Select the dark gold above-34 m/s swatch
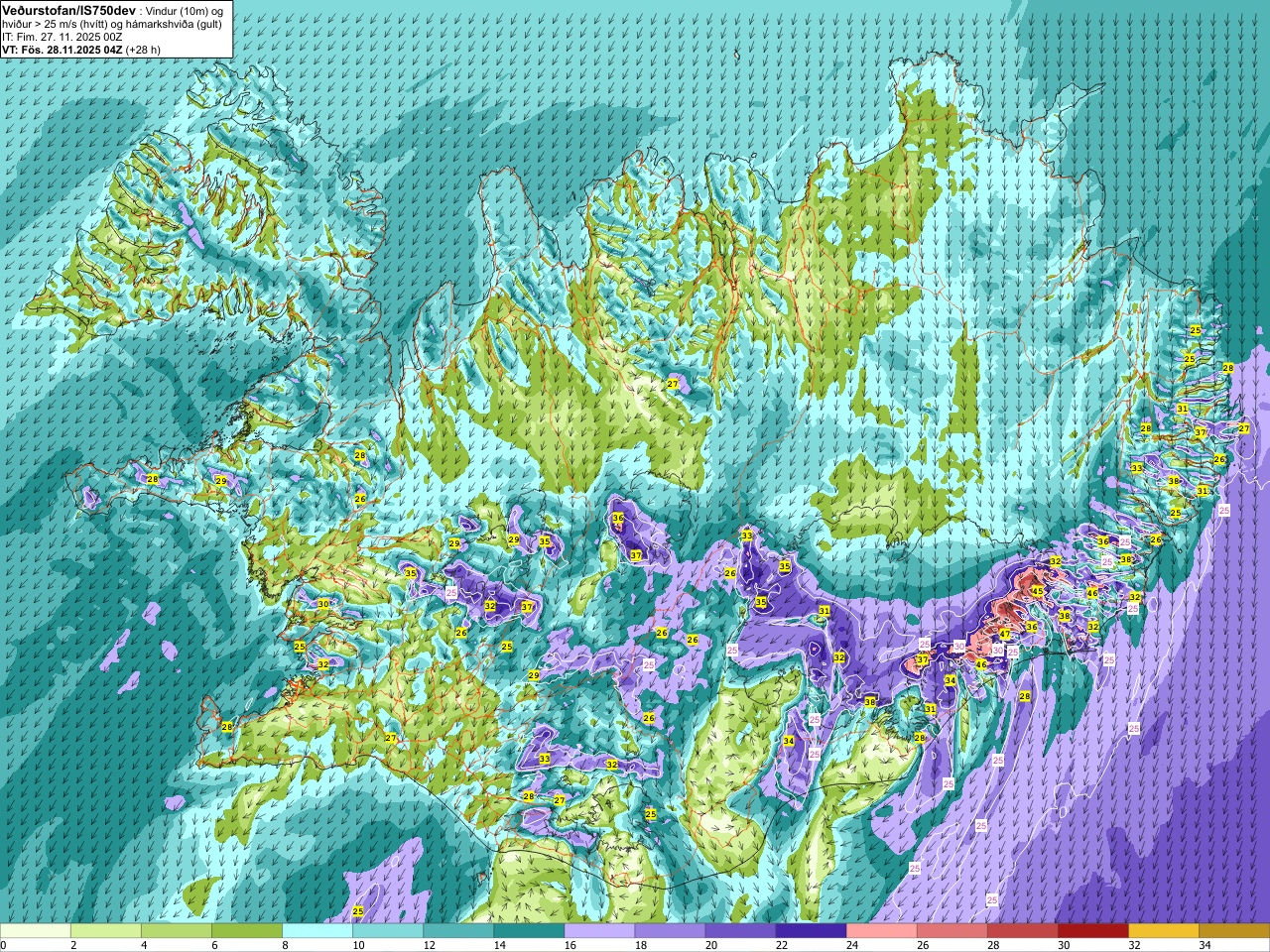Viewport: 1270px width, 952px height. click(1233, 931)
